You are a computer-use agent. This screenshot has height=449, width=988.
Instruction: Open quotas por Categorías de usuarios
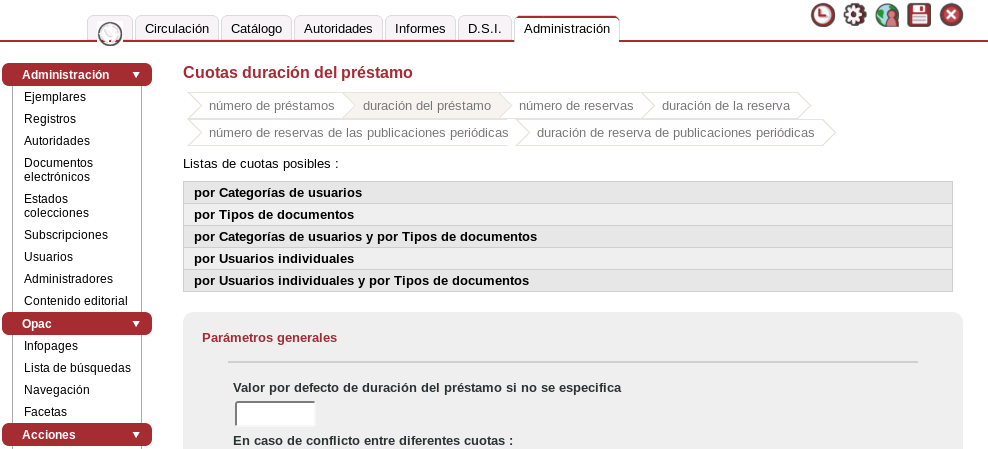pyautogui.click(x=278, y=193)
